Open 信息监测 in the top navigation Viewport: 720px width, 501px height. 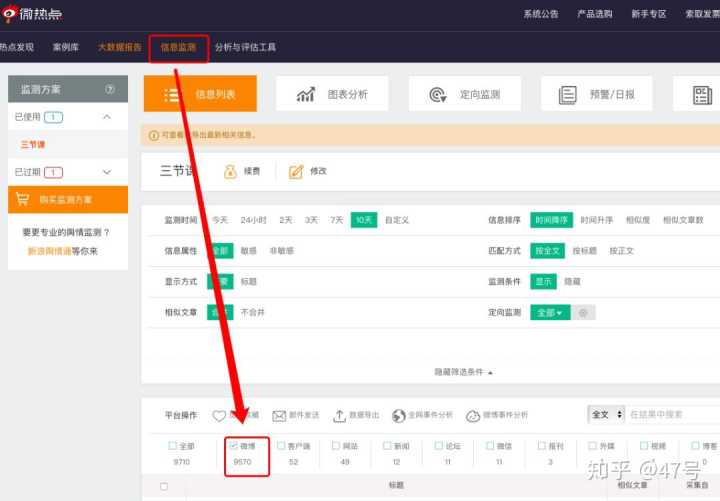pos(178,47)
